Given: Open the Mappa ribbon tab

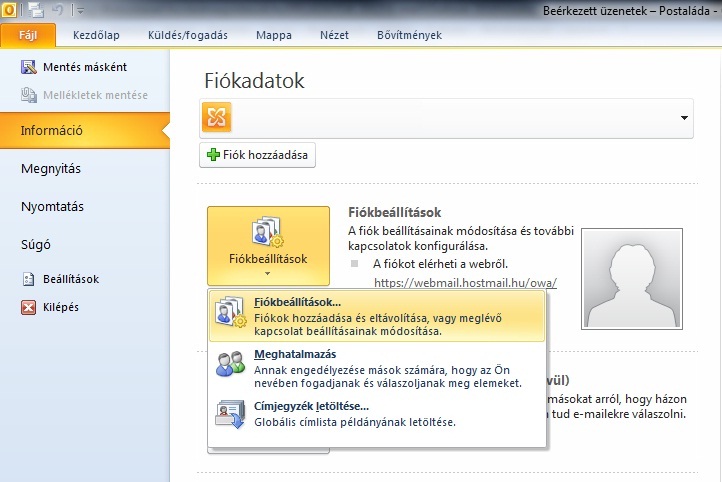Looking at the screenshot, I should (x=274, y=35).
